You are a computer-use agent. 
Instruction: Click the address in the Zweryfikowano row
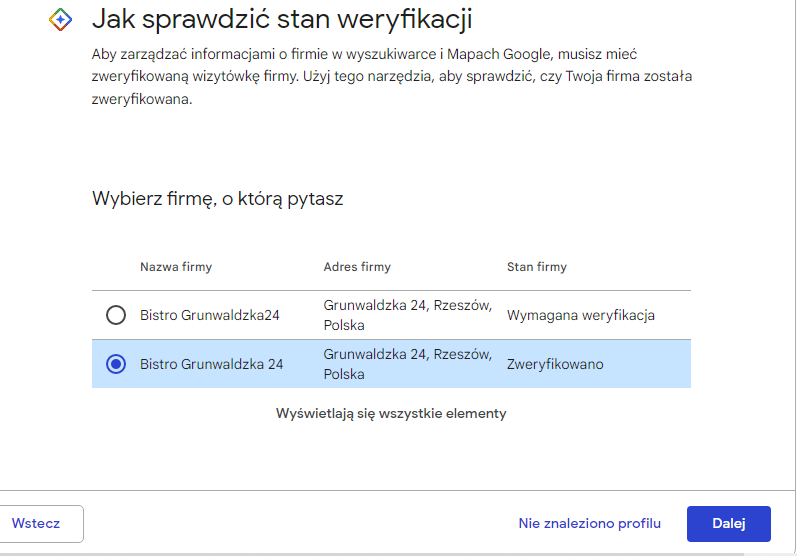click(x=408, y=364)
